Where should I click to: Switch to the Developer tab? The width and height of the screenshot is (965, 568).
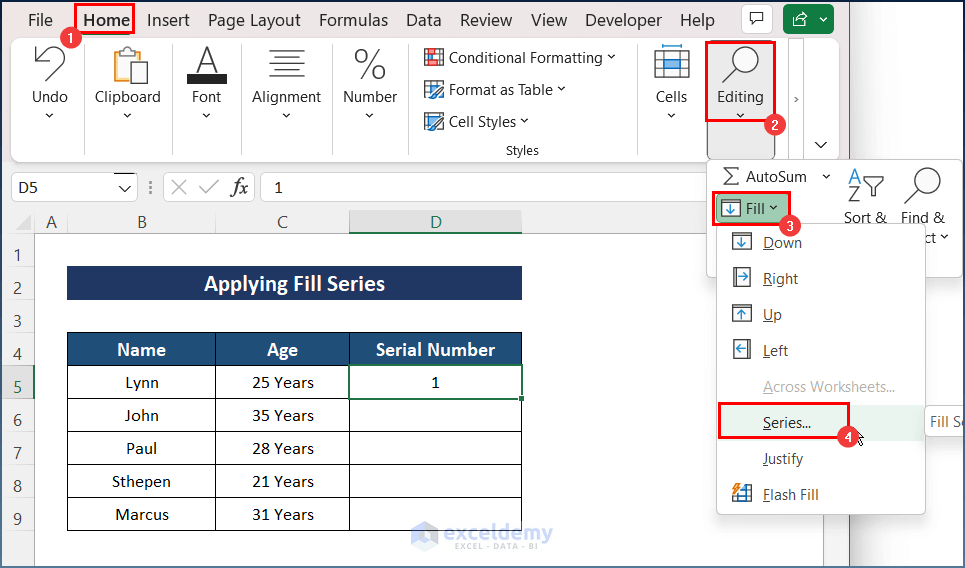(x=623, y=20)
